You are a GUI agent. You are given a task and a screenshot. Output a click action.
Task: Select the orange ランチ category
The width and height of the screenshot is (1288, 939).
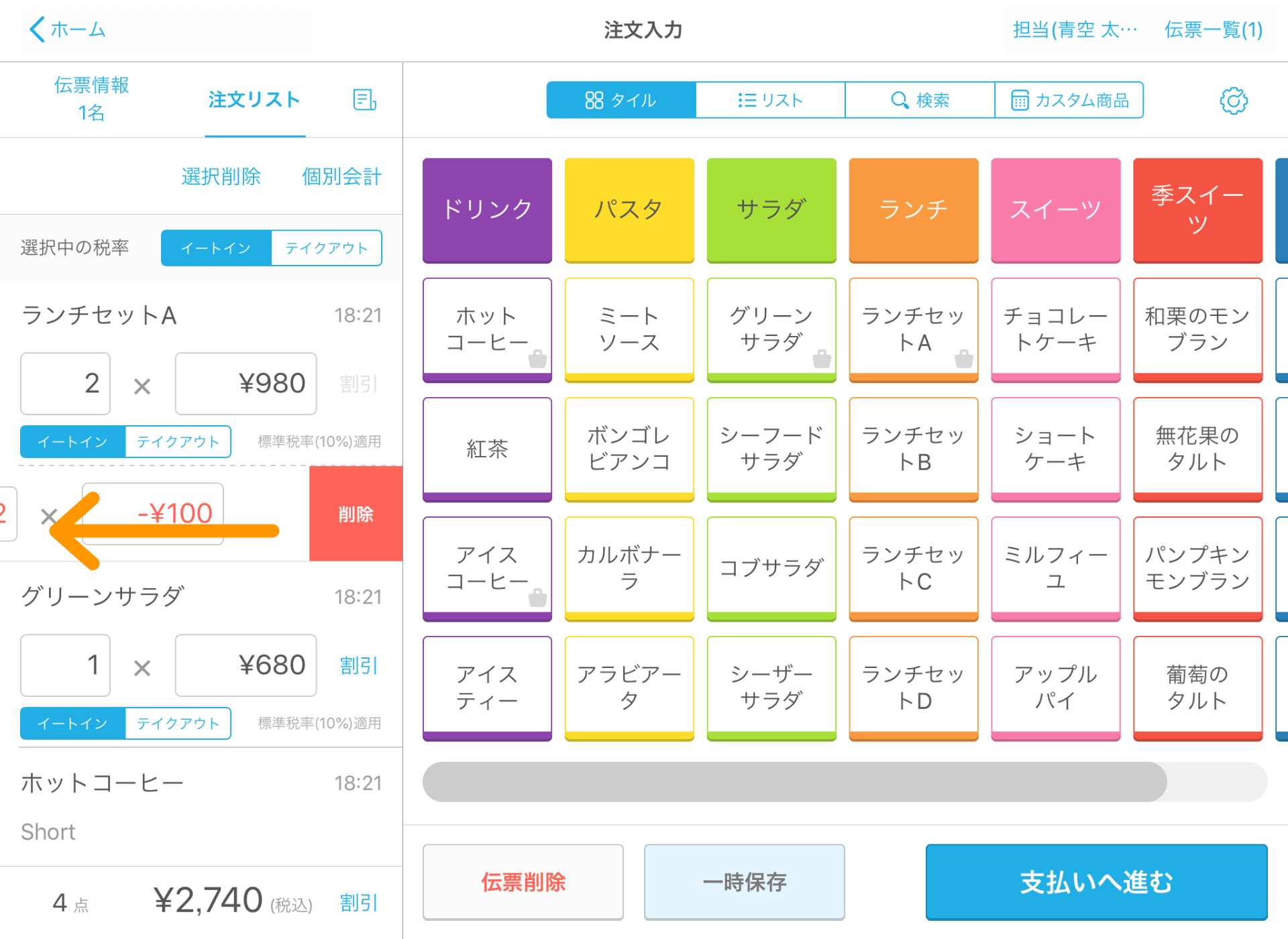tap(914, 210)
